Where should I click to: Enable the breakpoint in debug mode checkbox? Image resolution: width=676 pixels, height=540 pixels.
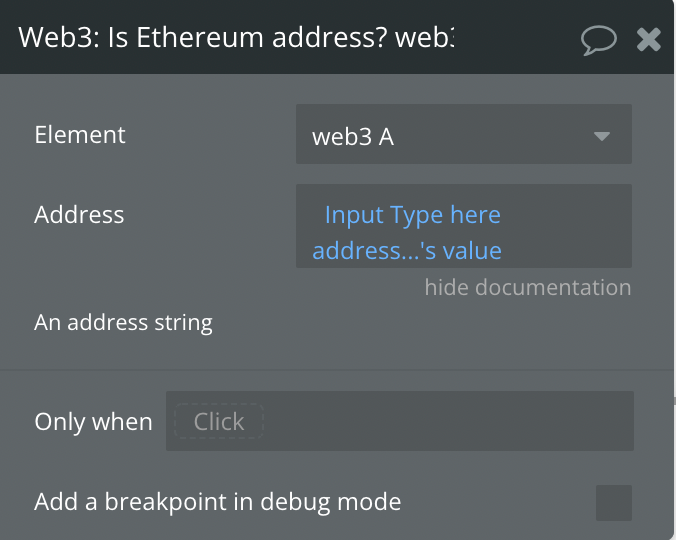614,503
